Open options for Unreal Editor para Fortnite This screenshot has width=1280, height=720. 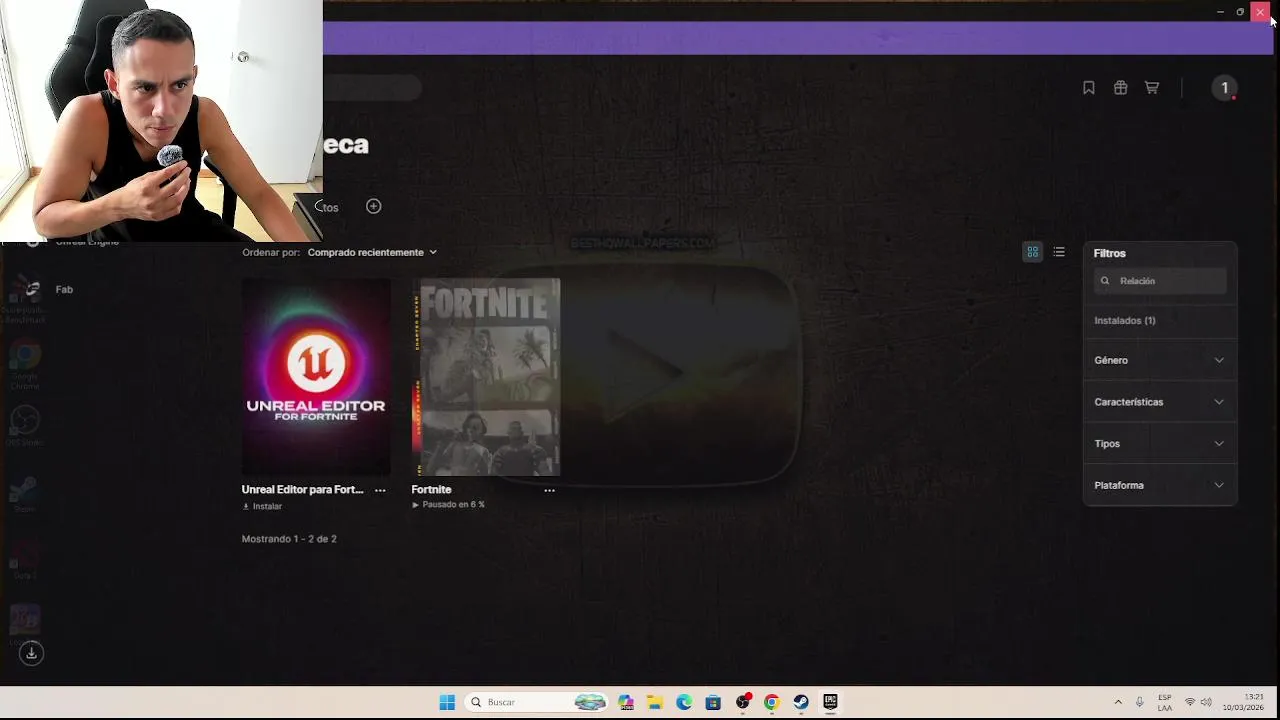click(x=380, y=490)
